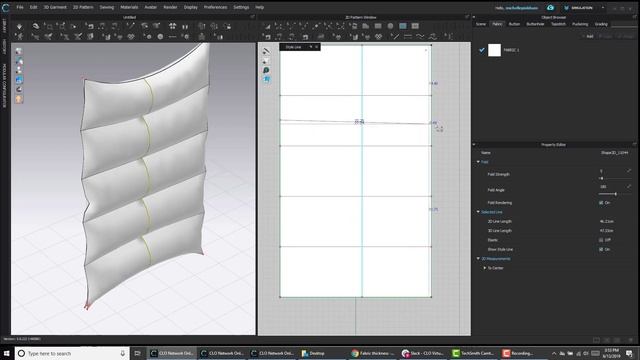Viewport: 640px width, 360px height.
Task: Click the round button tool icon in 3D toolbar
Action: click(x=160, y=37)
